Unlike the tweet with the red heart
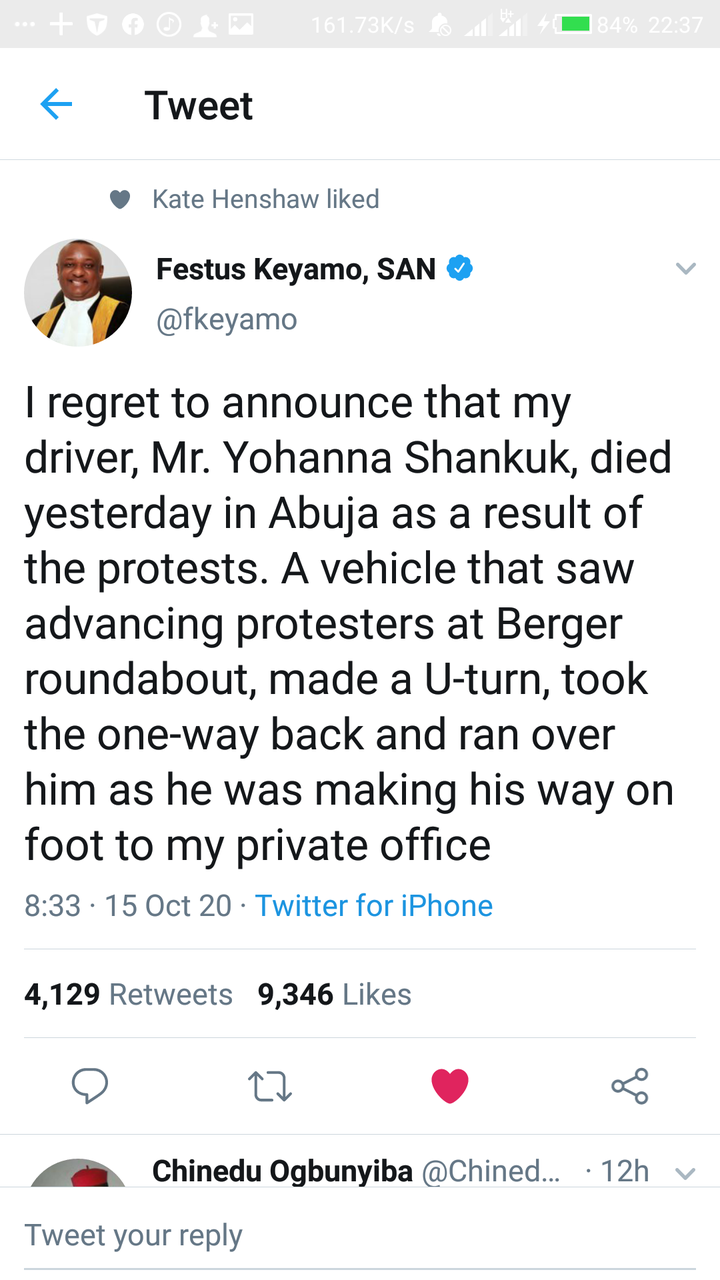 point(449,1086)
